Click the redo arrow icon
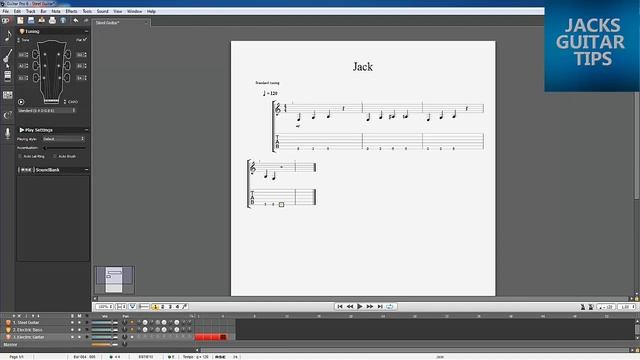640x360 pixels. (x=86, y=20)
